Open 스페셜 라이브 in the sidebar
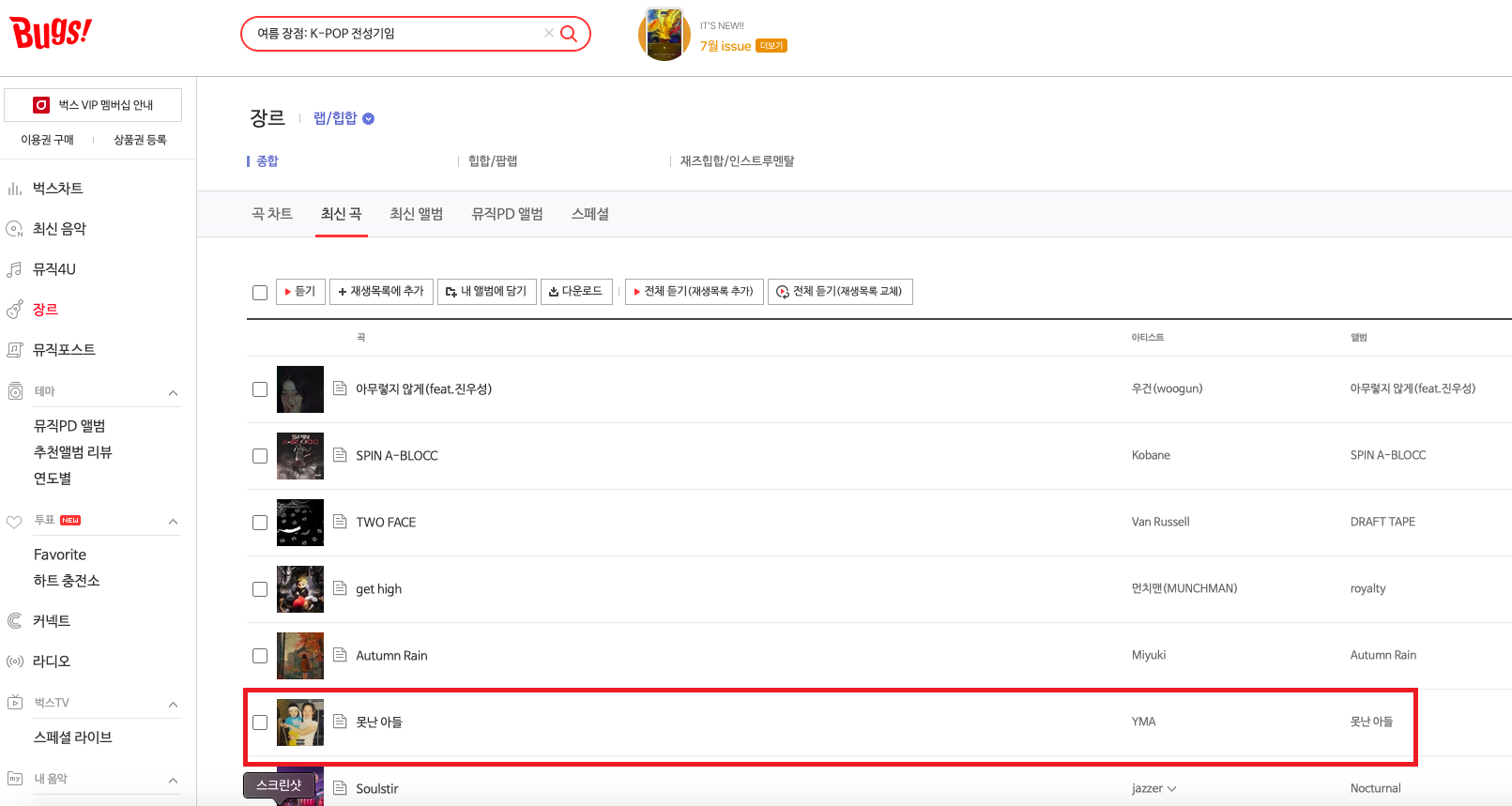This screenshot has width=1512, height=806. pyautogui.click(x=73, y=738)
